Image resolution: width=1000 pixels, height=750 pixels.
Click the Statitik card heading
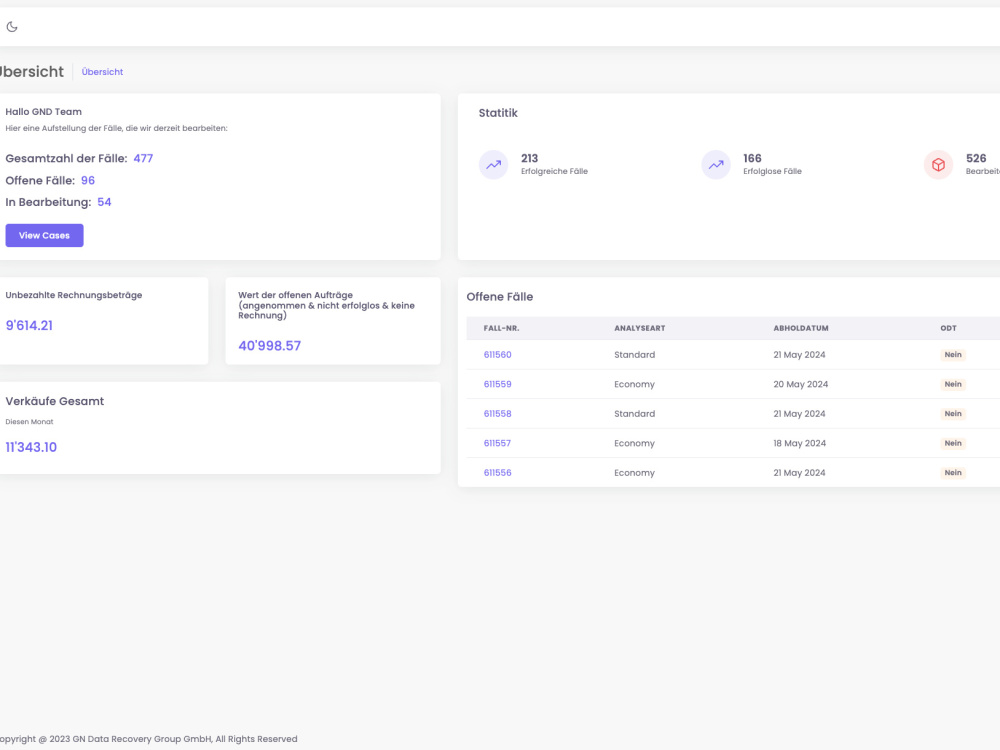point(498,113)
